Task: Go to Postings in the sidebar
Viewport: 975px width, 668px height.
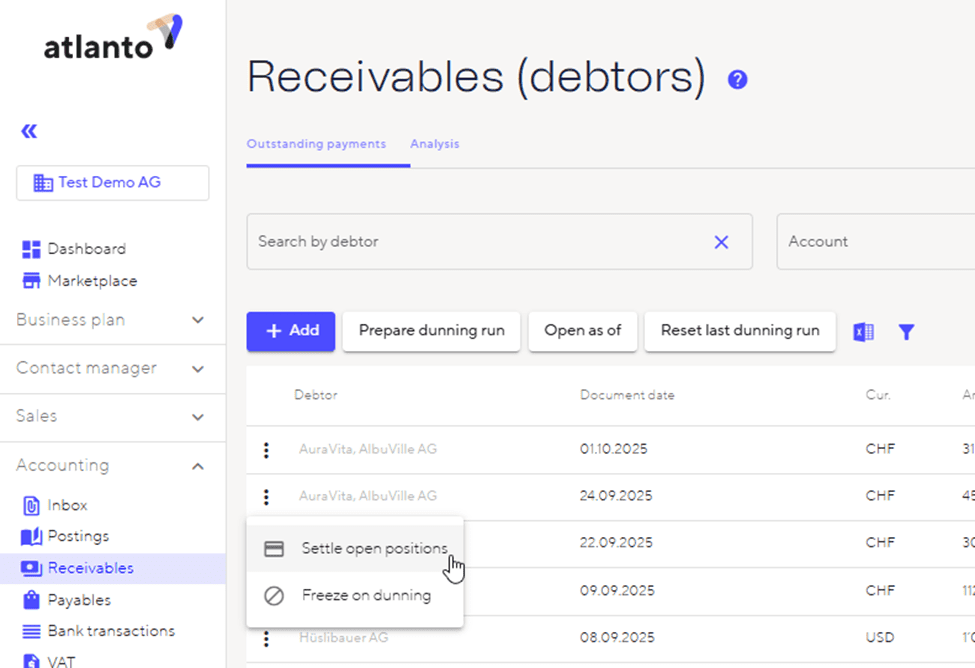Action: pos(78,537)
